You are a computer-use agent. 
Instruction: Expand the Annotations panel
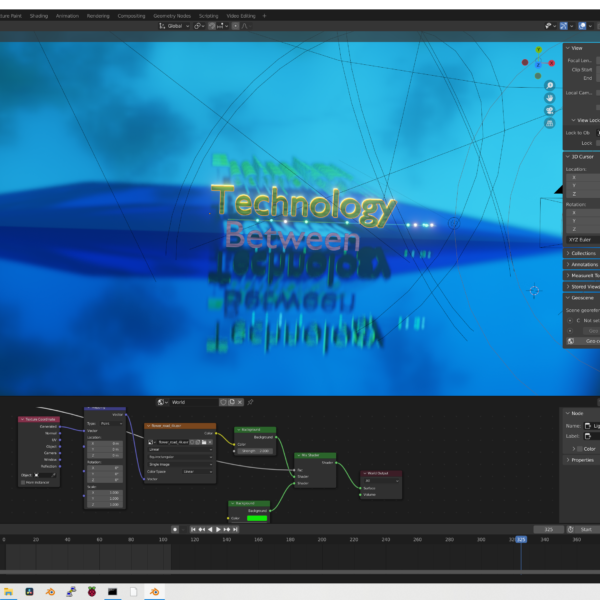(x=582, y=264)
